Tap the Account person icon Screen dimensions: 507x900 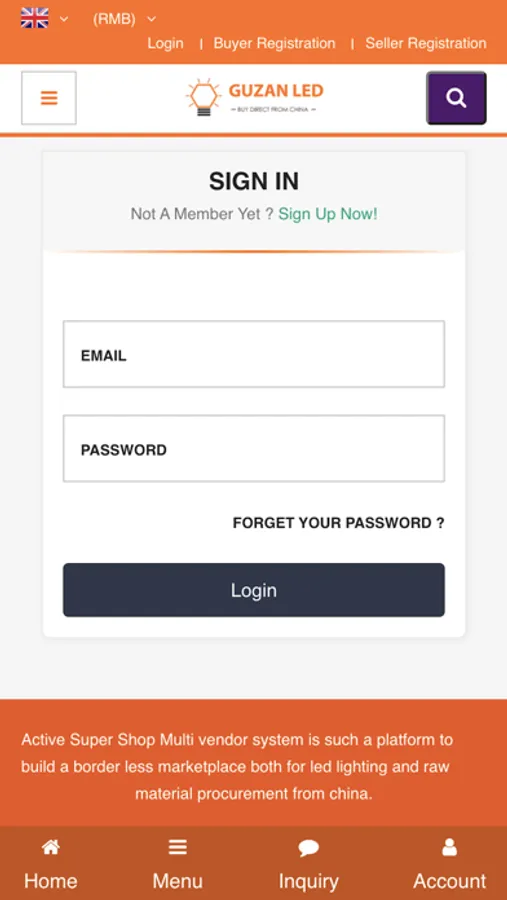pyautogui.click(x=450, y=847)
